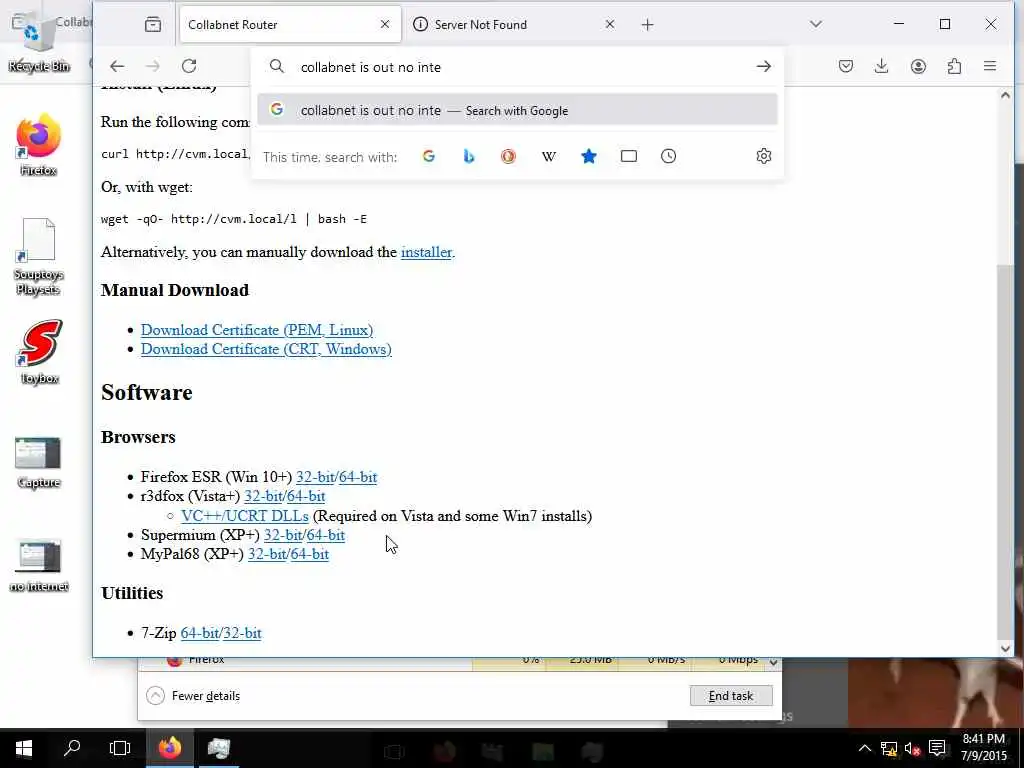The image size is (1024, 768).
Task: Open the installer link
Action: tap(426, 252)
